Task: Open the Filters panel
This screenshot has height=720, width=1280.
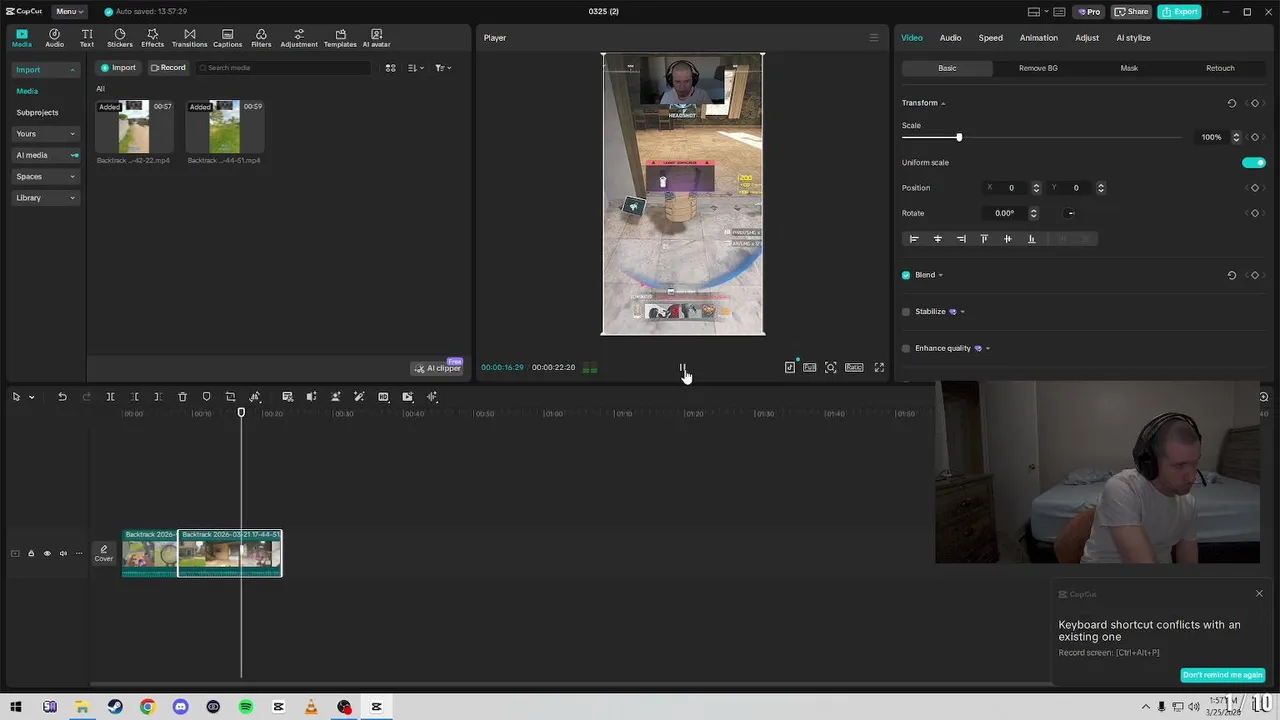Action: tap(261, 38)
